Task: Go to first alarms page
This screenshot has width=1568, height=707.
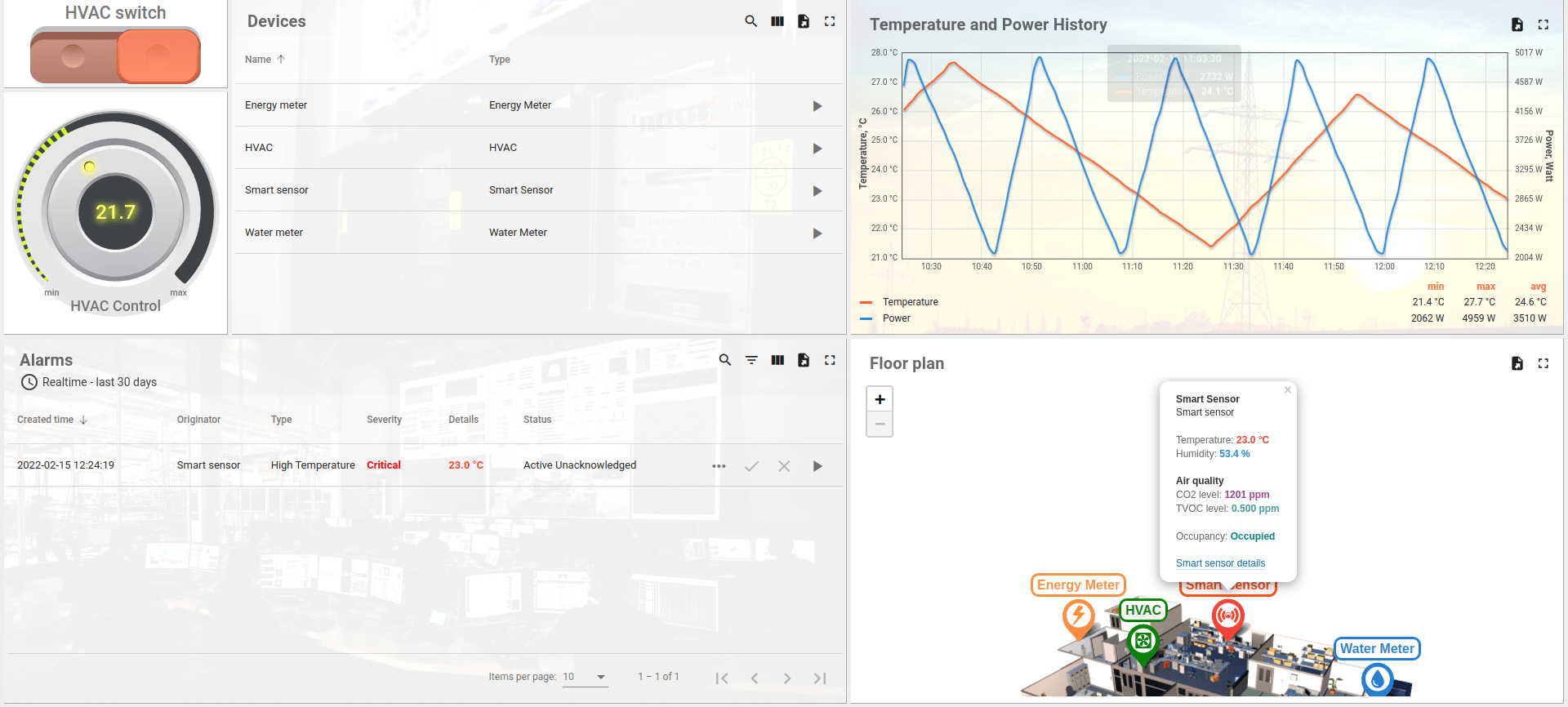Action: pyautogui.click(x=722, y=678)
